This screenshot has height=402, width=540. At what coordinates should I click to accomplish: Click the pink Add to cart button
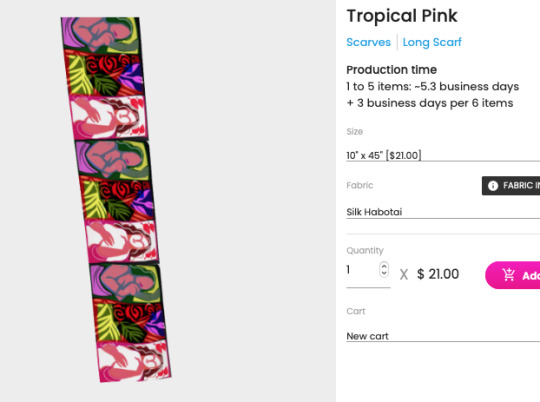pos(512,275)
